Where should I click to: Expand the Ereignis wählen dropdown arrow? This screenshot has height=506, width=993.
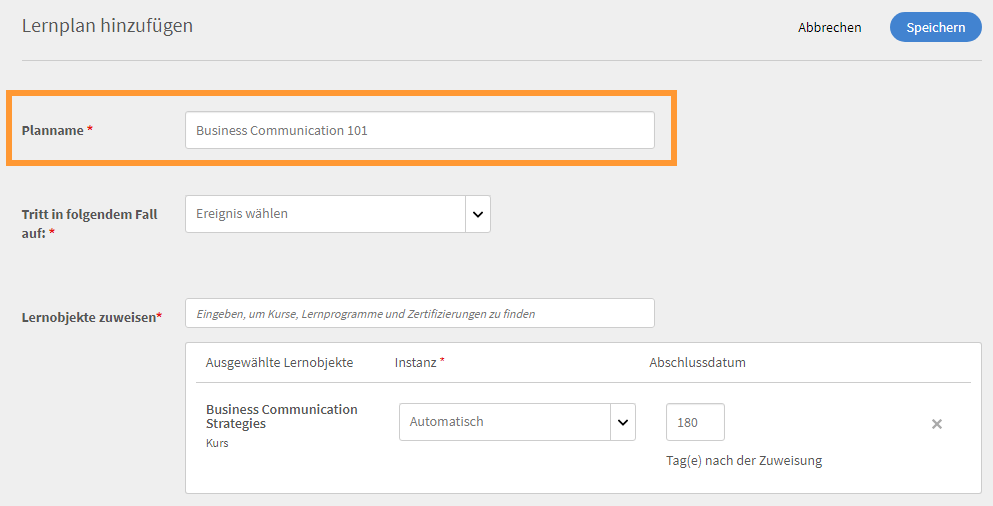[x=478, y=213]
